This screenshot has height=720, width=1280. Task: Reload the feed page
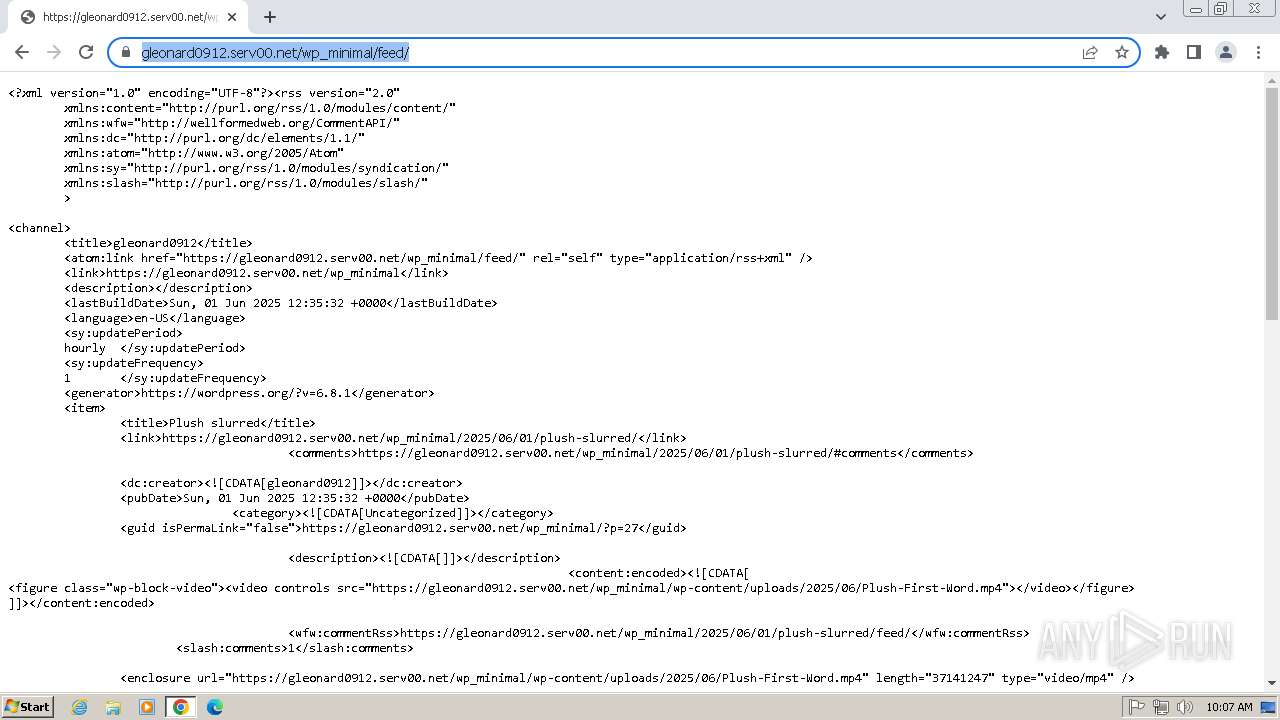point(86,52)
